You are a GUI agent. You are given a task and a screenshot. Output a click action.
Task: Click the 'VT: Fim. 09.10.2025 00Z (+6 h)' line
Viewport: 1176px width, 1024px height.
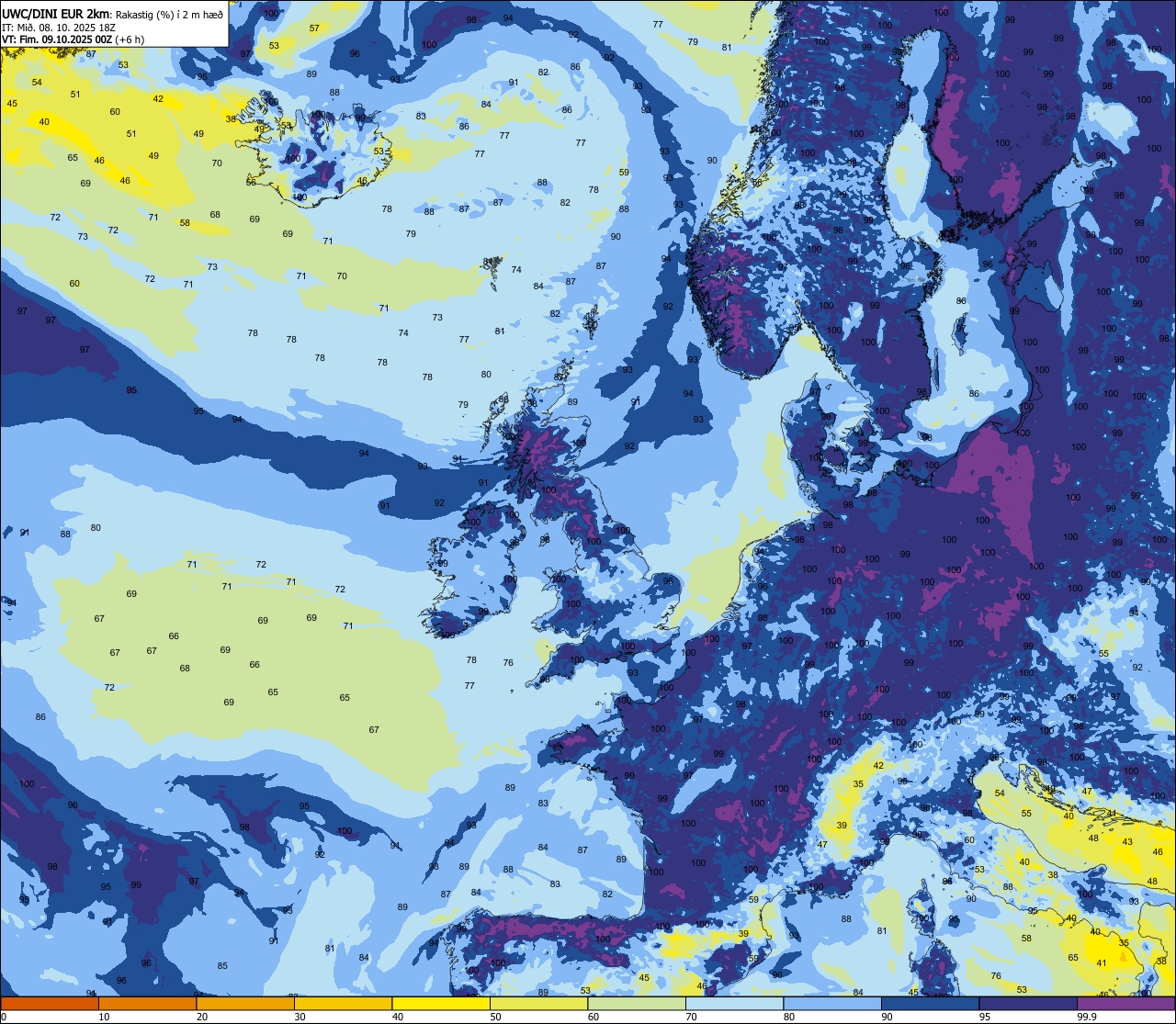73,39
